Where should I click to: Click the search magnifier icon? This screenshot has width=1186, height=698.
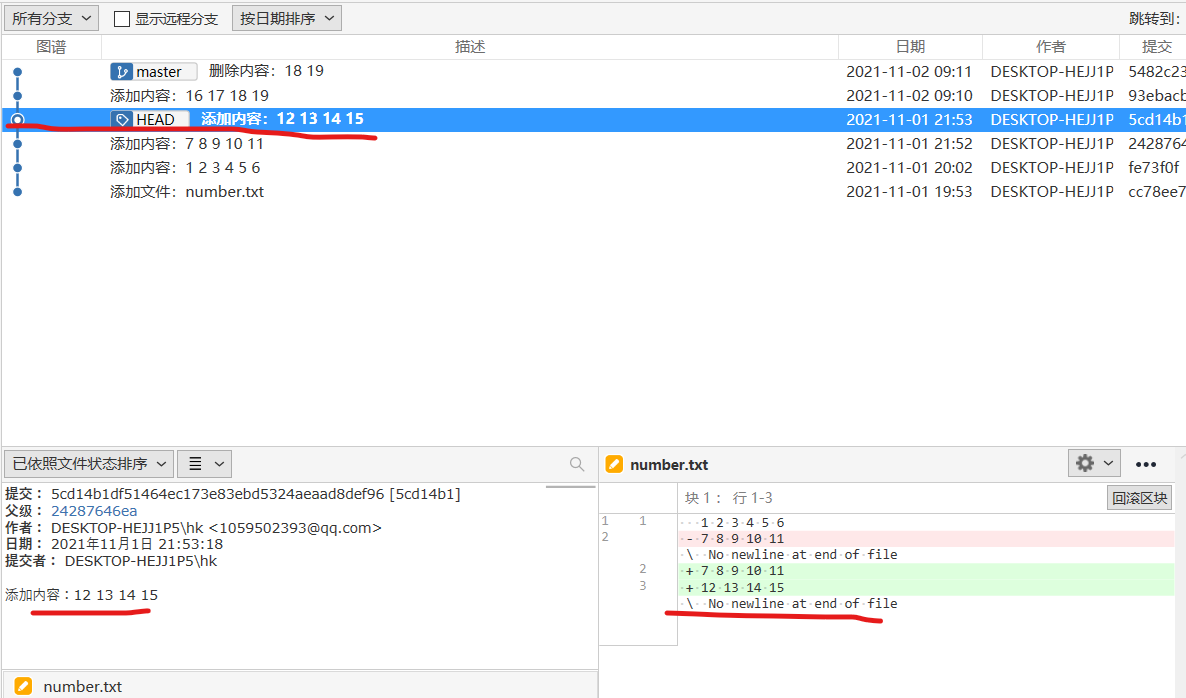point(577,464)
